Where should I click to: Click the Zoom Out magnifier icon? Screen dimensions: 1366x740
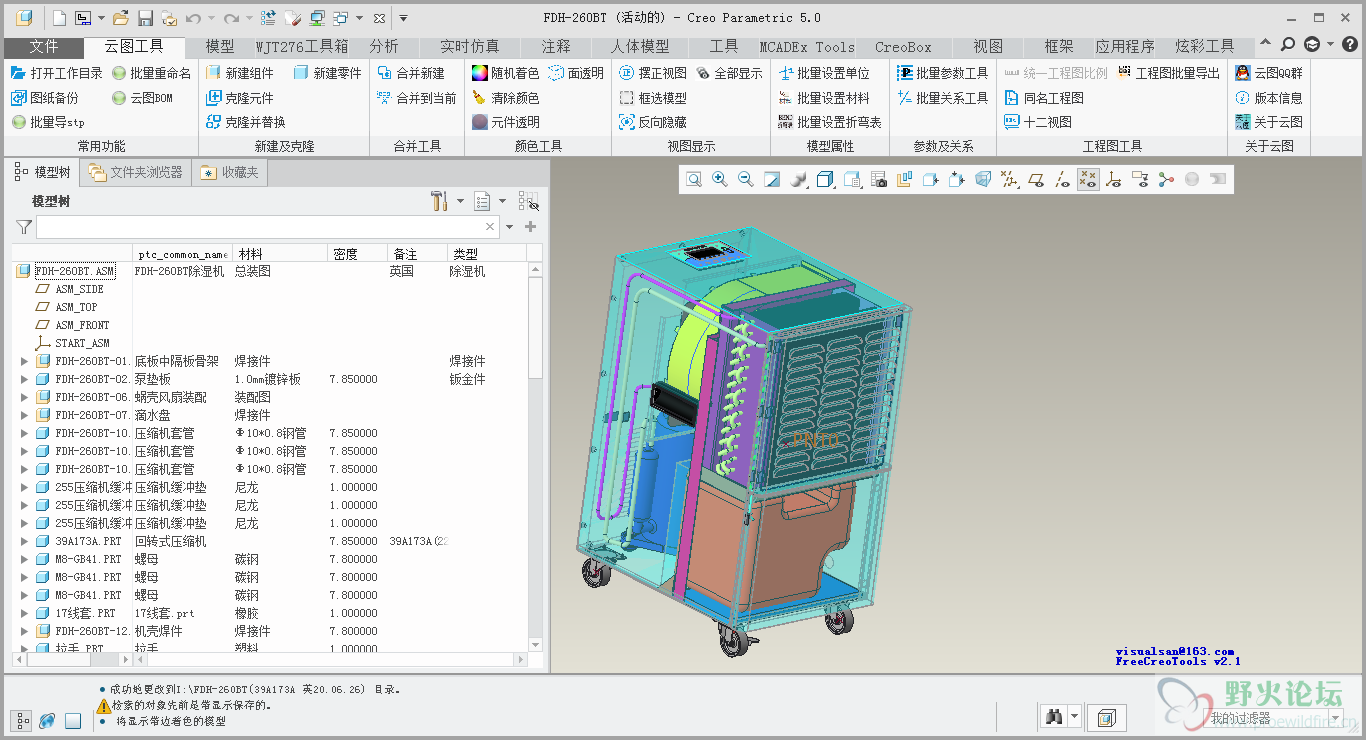click(746, 180)
